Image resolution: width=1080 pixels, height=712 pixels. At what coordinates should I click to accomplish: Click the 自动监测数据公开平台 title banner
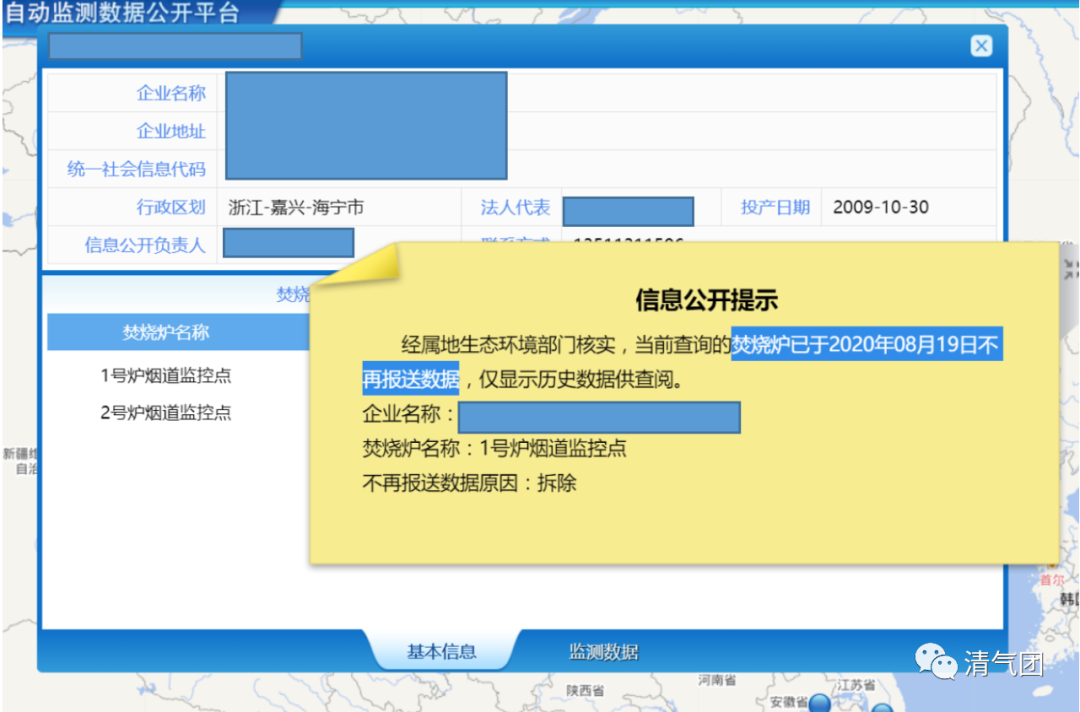(122, 14)
